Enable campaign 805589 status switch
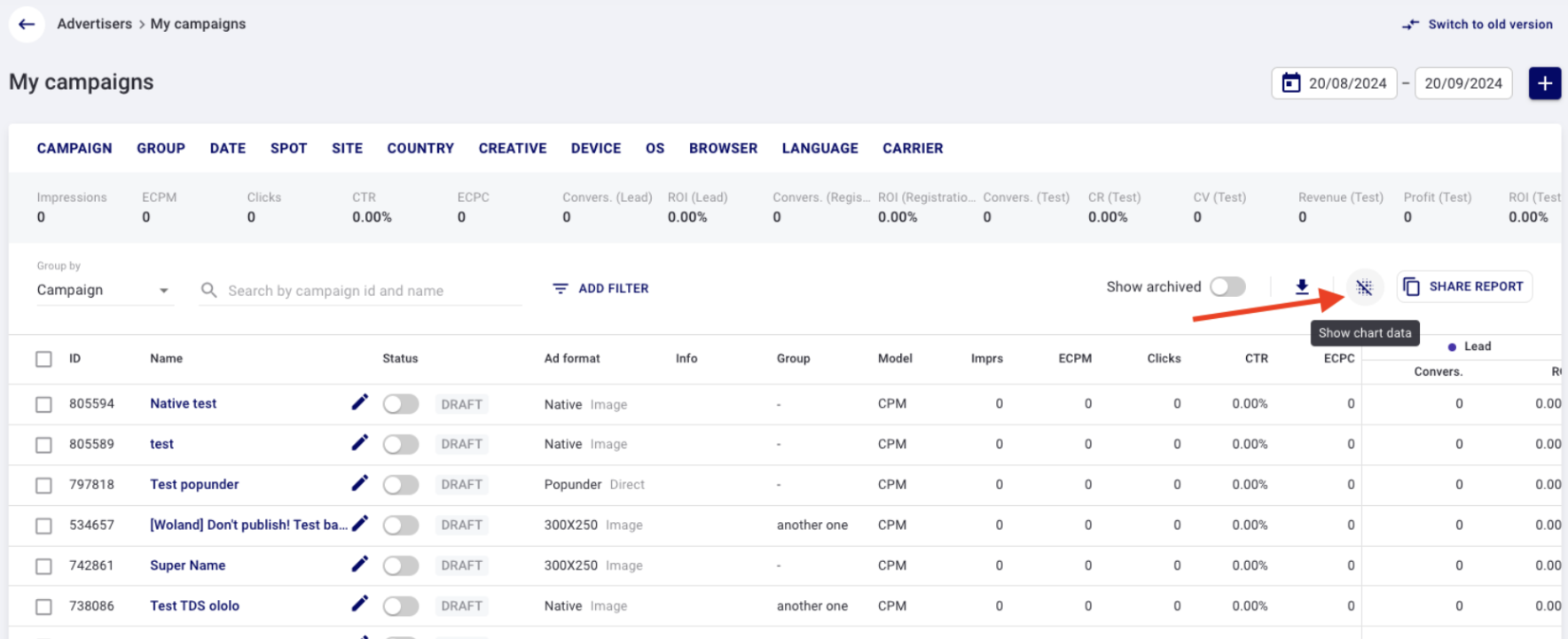 pos(401,444)
